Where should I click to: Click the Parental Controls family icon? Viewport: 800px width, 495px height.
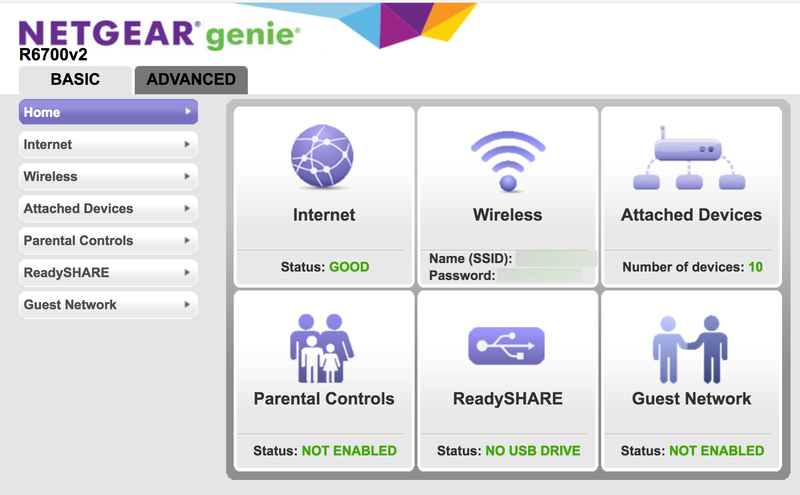coord(322,348)
